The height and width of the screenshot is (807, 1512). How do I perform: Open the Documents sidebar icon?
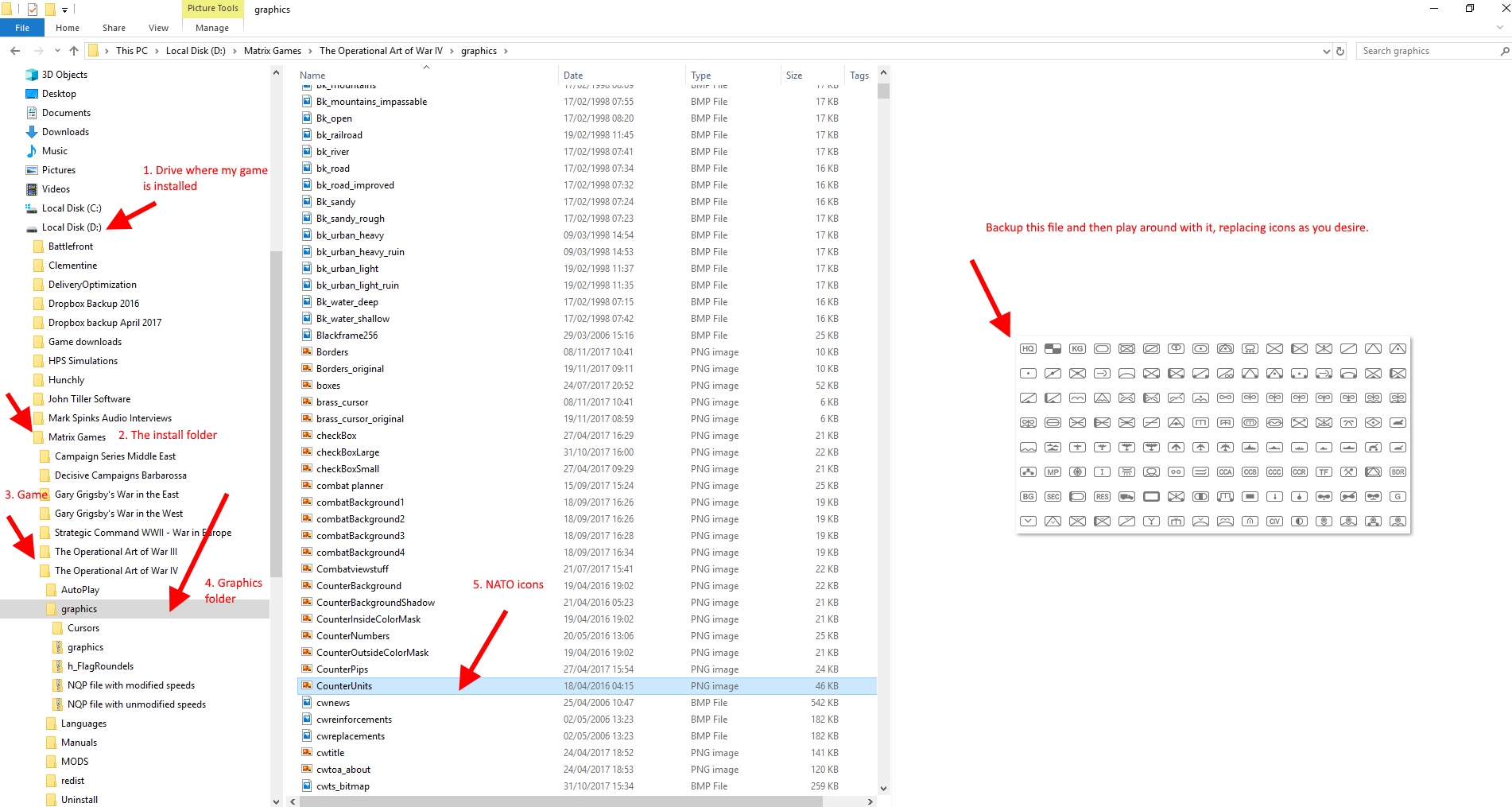[32, 113]
